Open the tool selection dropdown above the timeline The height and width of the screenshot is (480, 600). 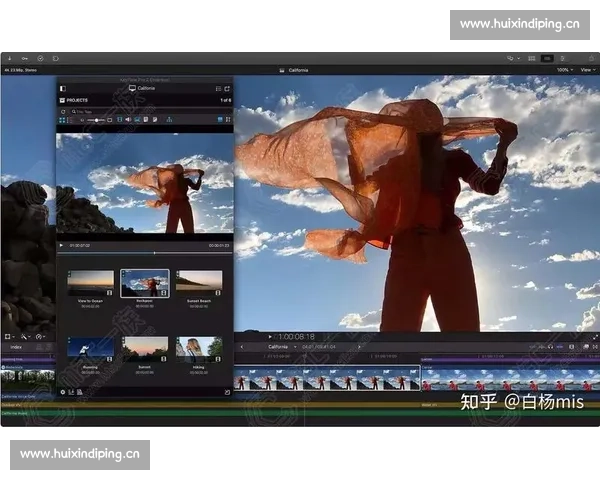pos(24,337)
